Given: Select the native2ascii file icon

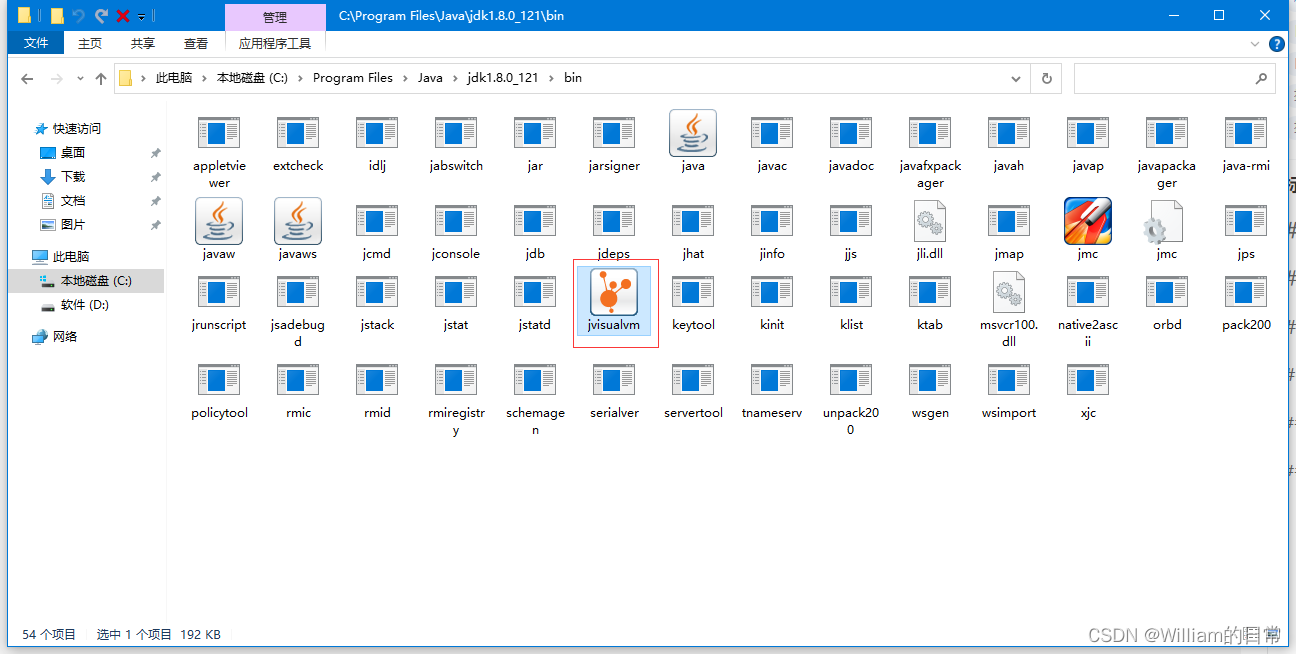Looking at the screenshot, I should (x=1088, y=292).
